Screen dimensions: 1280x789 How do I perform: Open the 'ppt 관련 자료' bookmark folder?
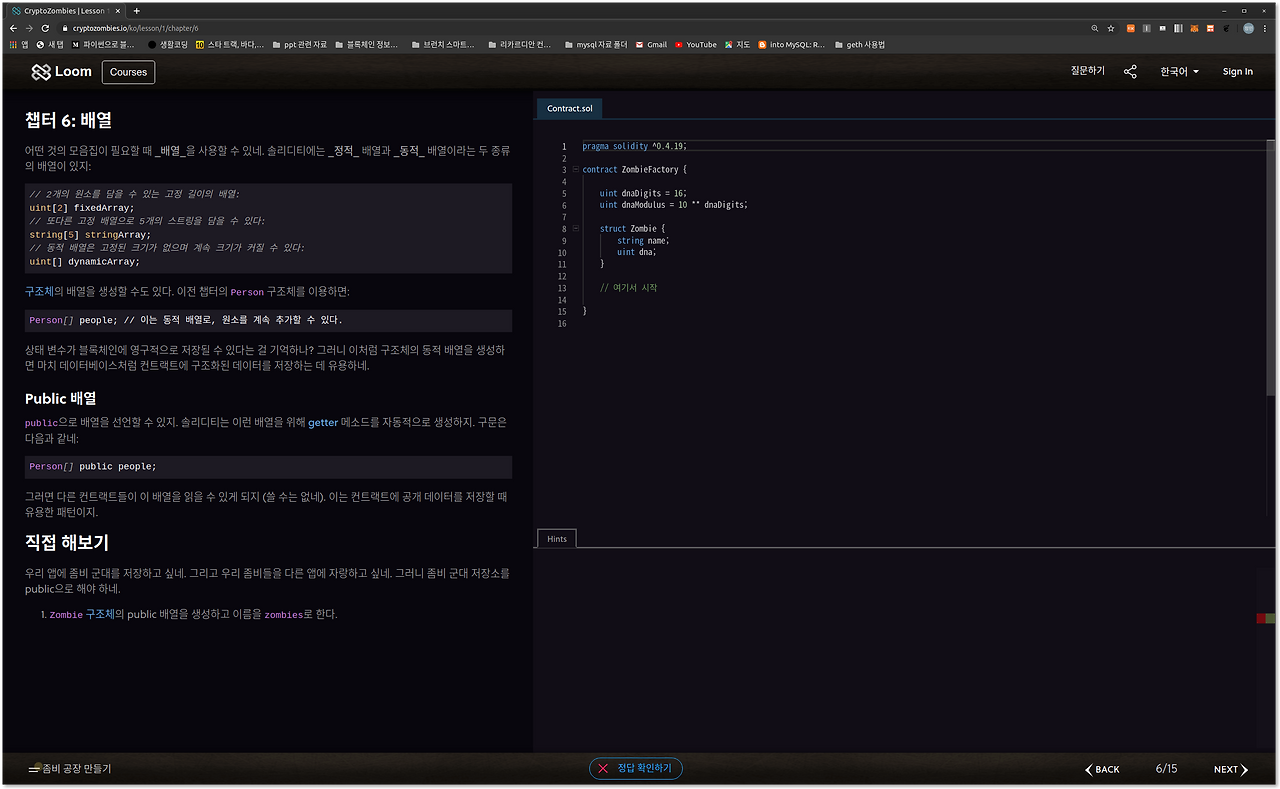[x=299, y=45]
